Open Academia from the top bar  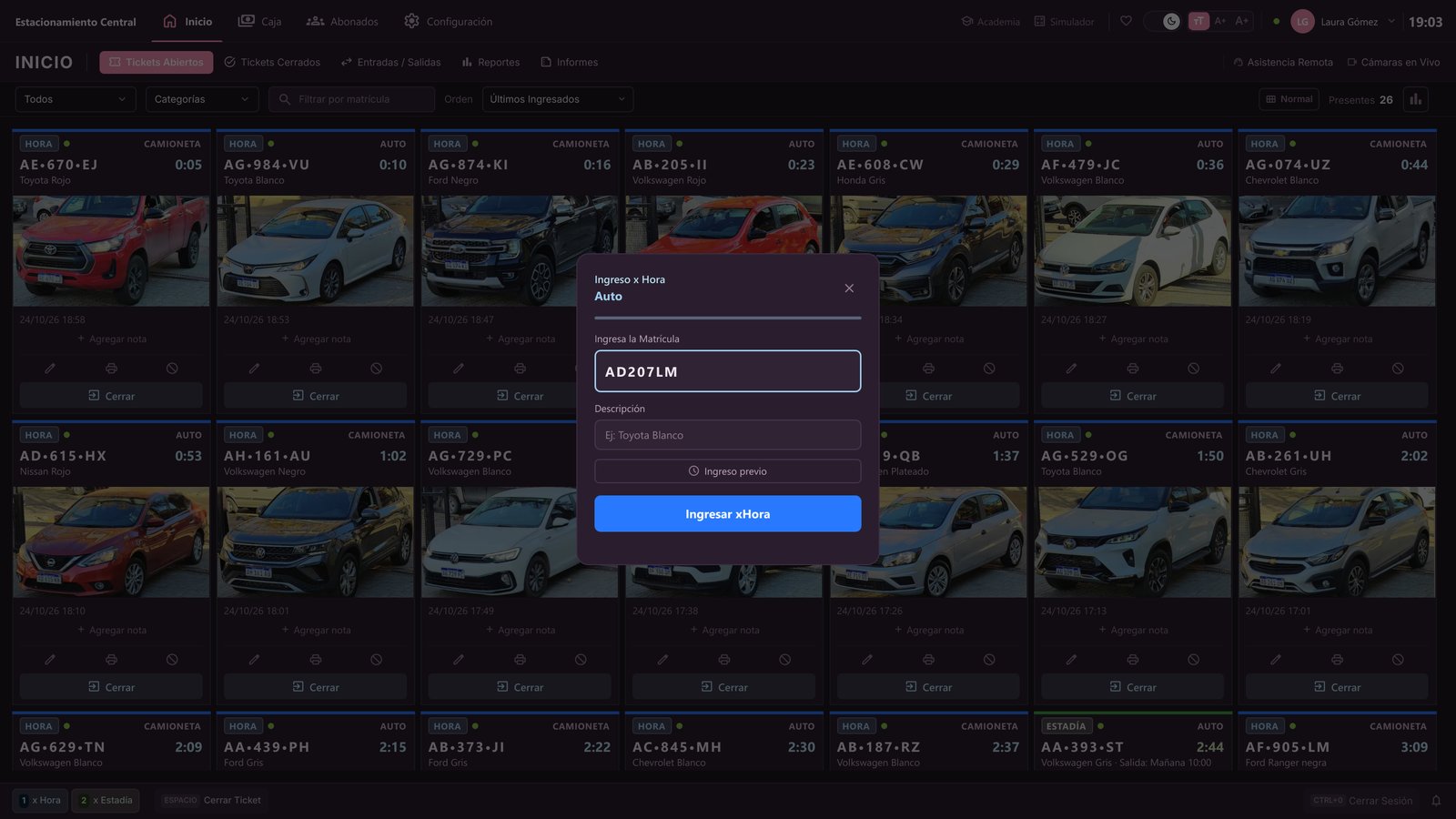coord(991,22)
